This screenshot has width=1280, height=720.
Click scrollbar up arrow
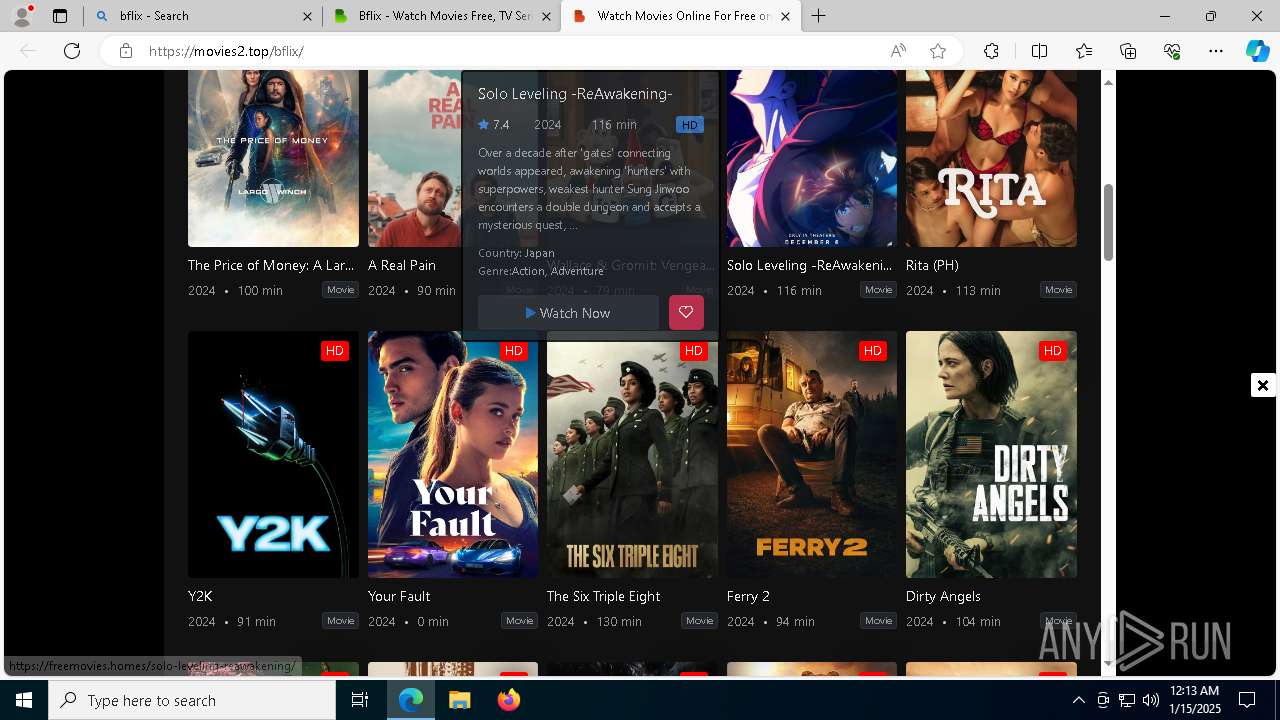point(1108,82)
